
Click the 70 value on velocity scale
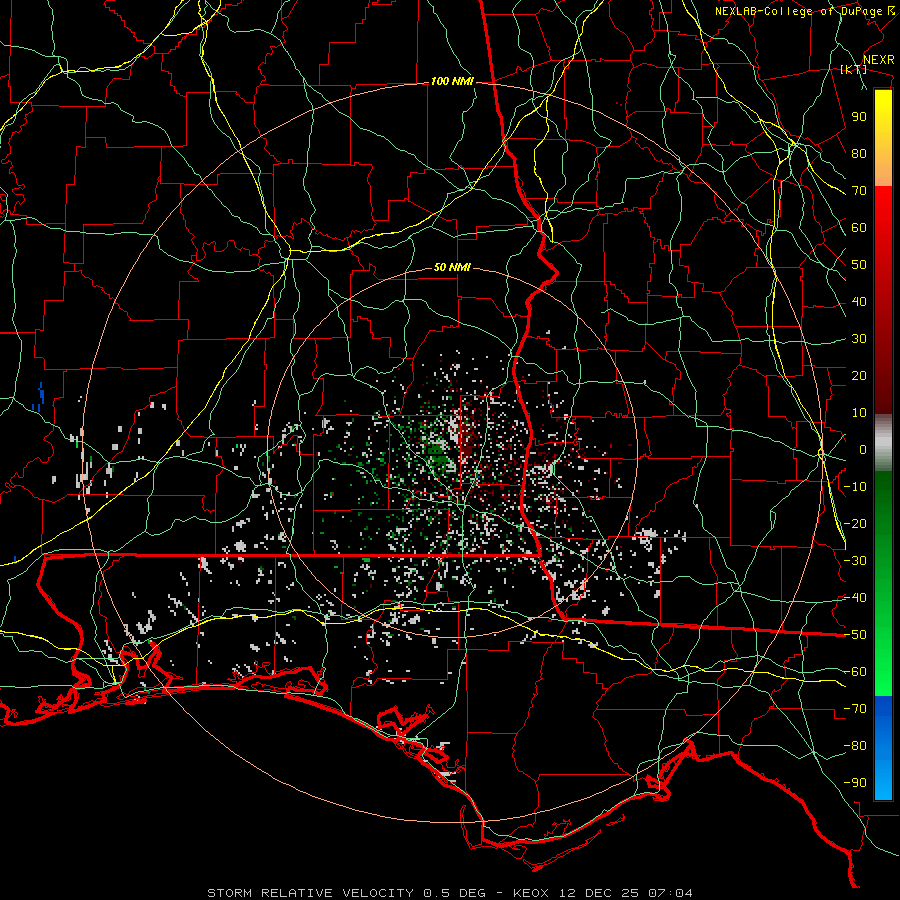point(859,191)
